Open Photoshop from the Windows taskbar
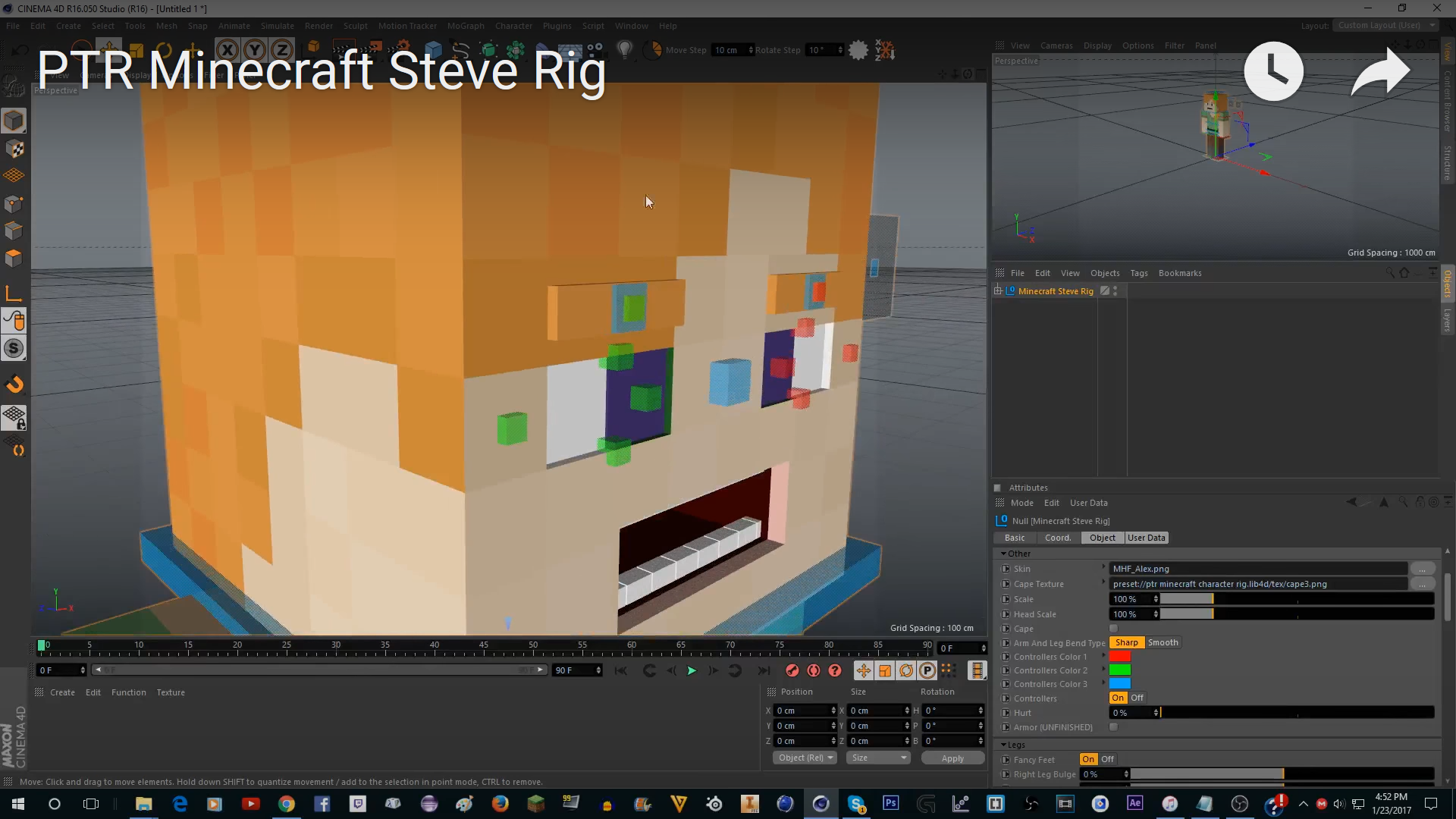Screen dimensions: 1456x819 890,803
